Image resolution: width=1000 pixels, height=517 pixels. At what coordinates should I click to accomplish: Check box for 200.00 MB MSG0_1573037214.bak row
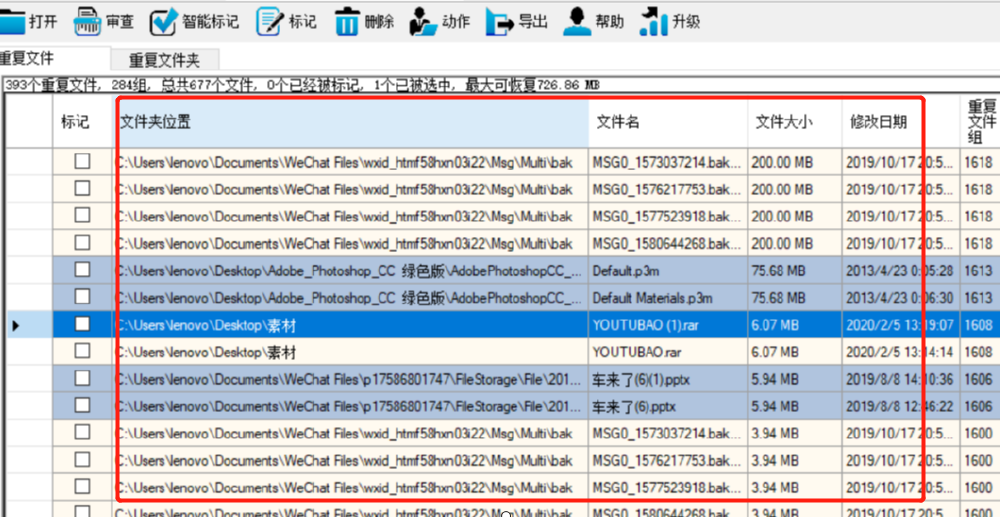pos(82,162)
